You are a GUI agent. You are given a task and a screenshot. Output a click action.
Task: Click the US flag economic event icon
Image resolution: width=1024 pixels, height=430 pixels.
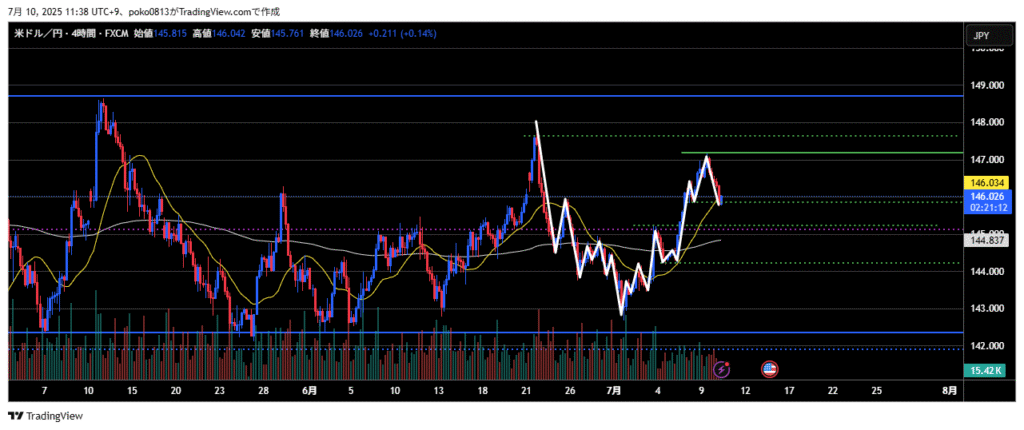[769, 368]
